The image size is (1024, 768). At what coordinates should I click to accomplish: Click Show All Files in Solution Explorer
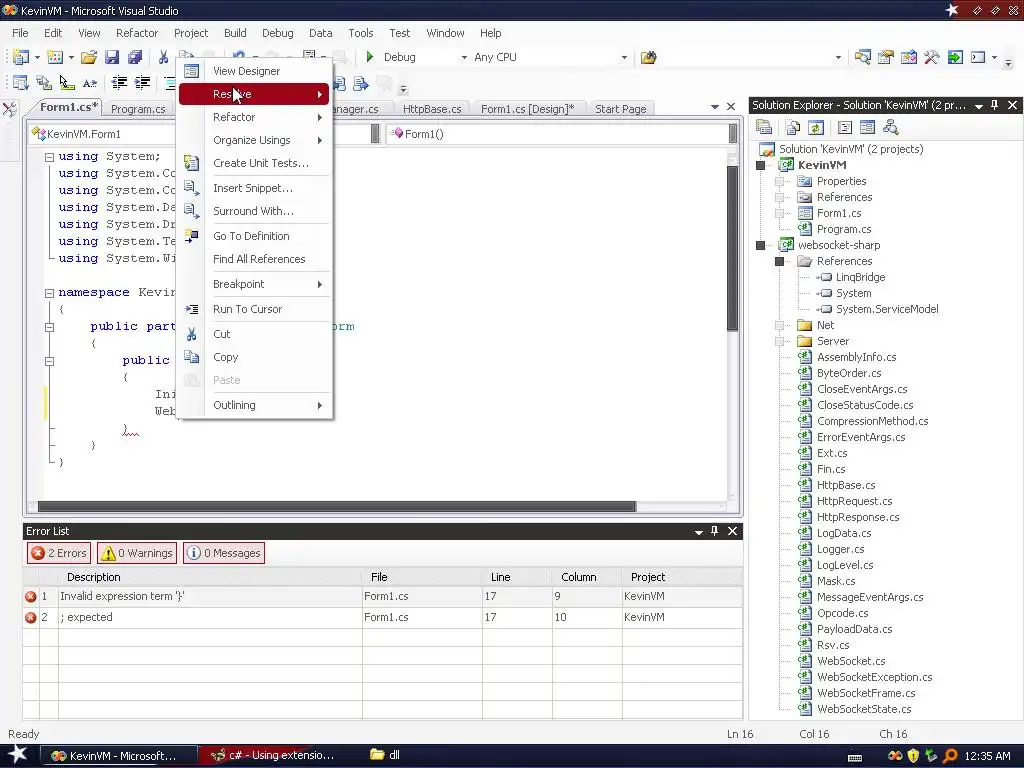793,127
